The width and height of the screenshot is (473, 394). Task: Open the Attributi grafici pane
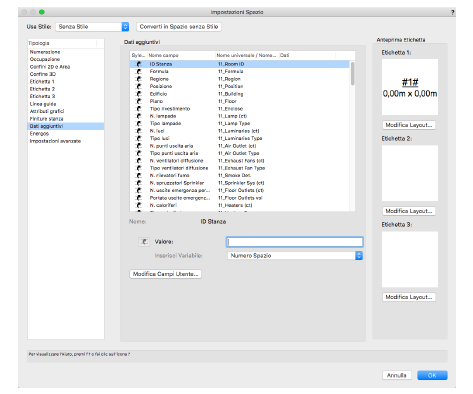coord(47,111)
